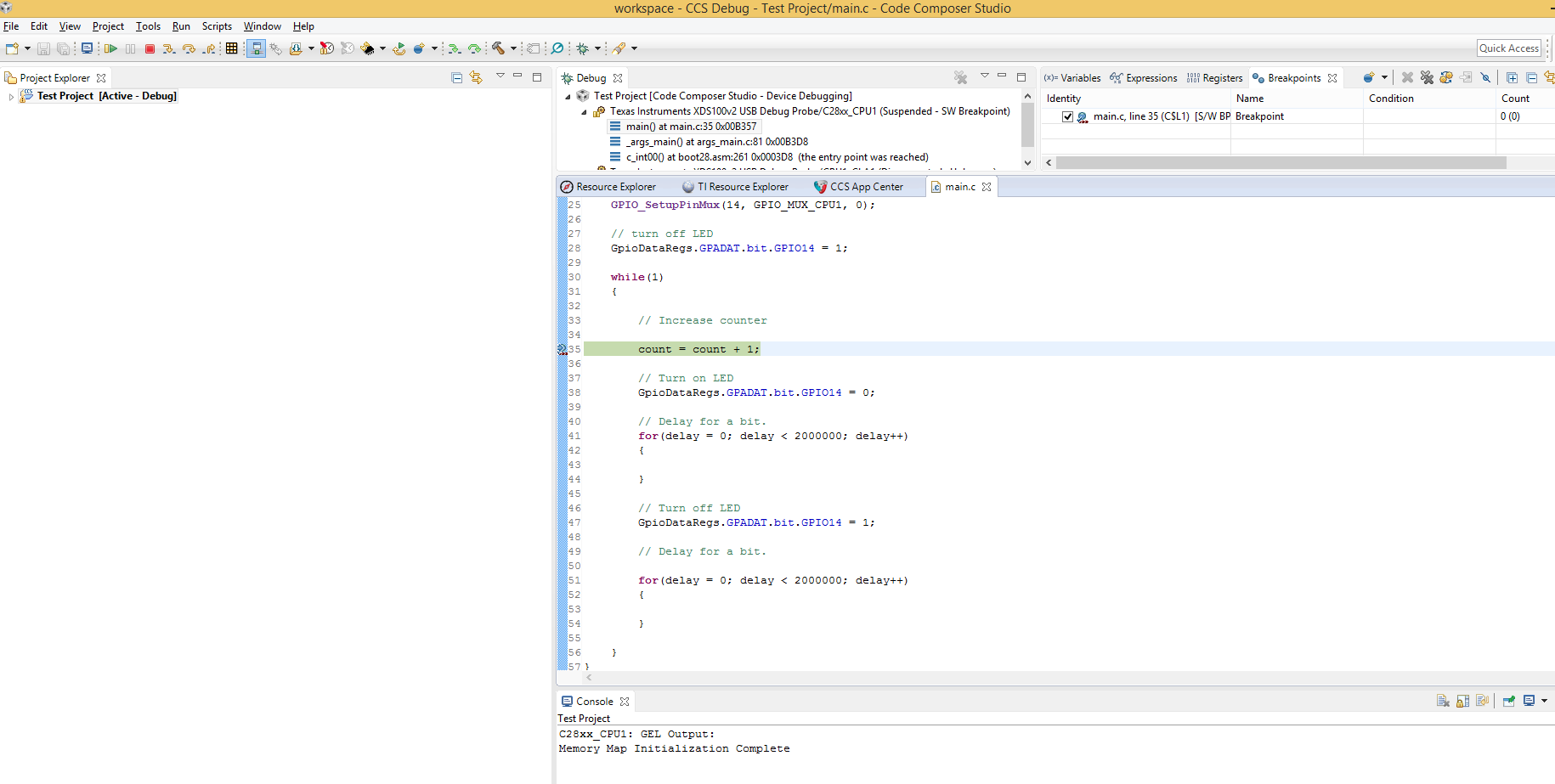Screen dimensions: 1555x784
Task: Select the main() at main.c:35 stack frame
Action: coord(690,127)
